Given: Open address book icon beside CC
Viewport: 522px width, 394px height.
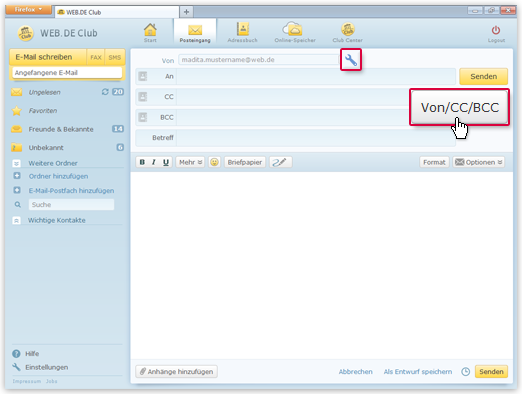Looking at the screenshot, I should (143, 97).
